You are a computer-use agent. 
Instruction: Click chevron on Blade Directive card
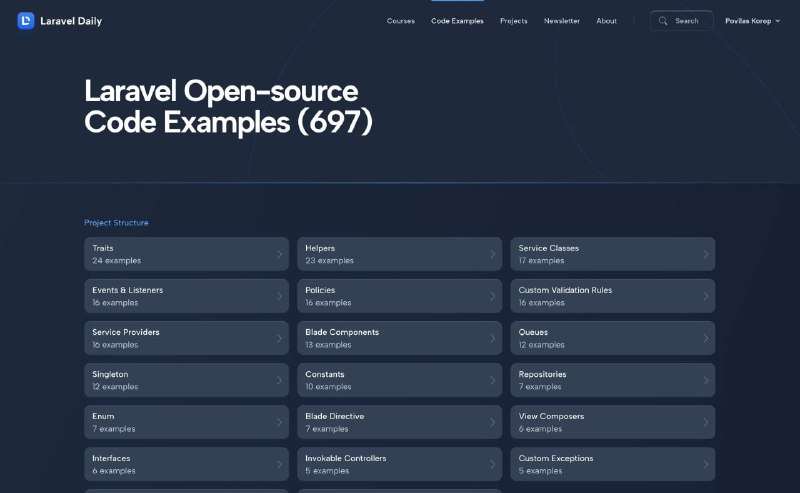click(x=492, y=422)
